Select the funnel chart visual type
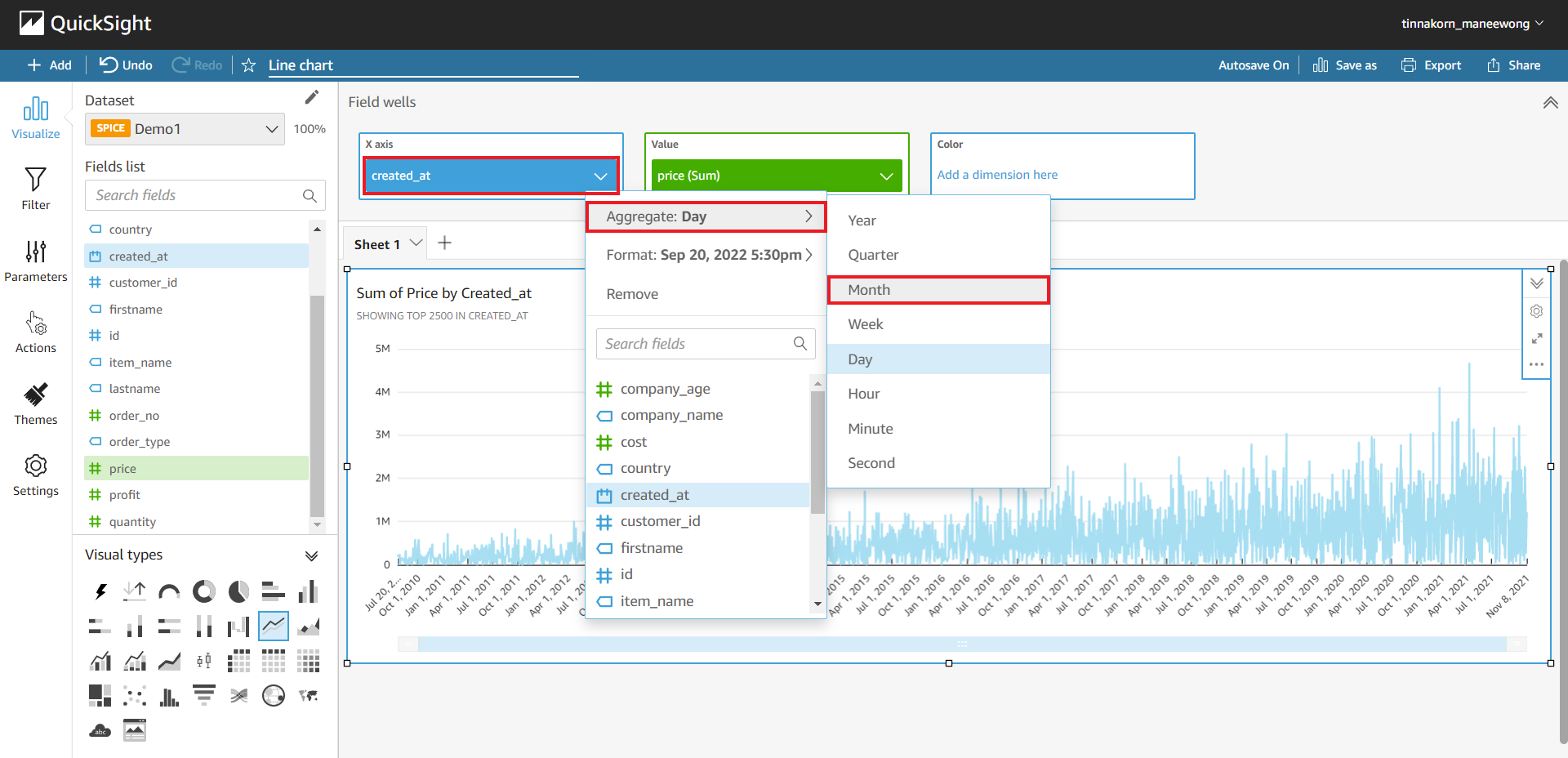 pyautogui.click(x=203, y=695)
